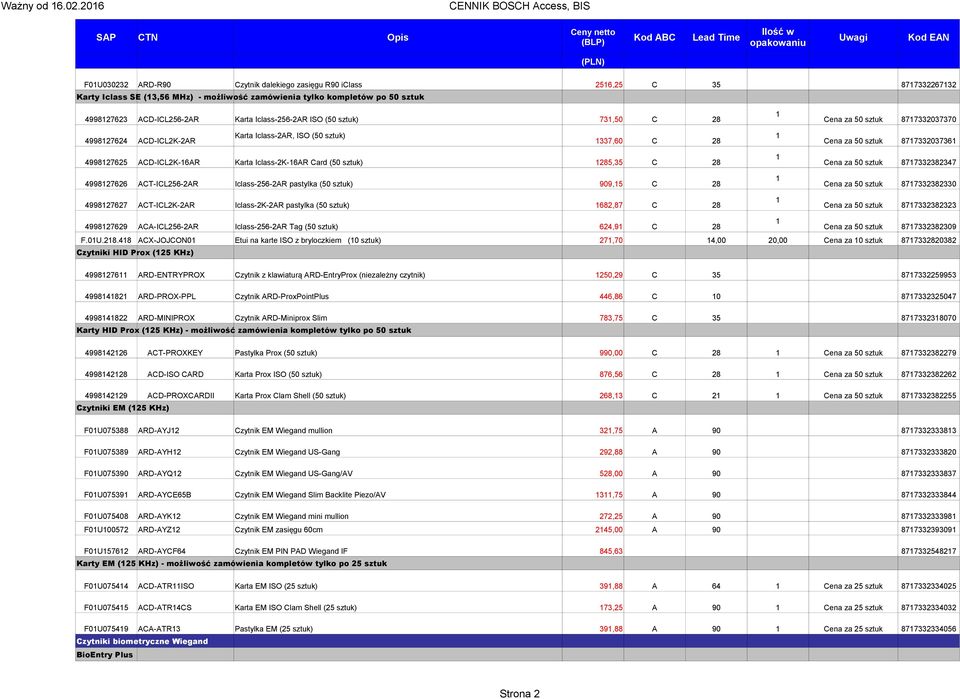The width and height of the screenshot is (960, 699).
Task: Select price 268,13
Action: [x=610, y=396]
